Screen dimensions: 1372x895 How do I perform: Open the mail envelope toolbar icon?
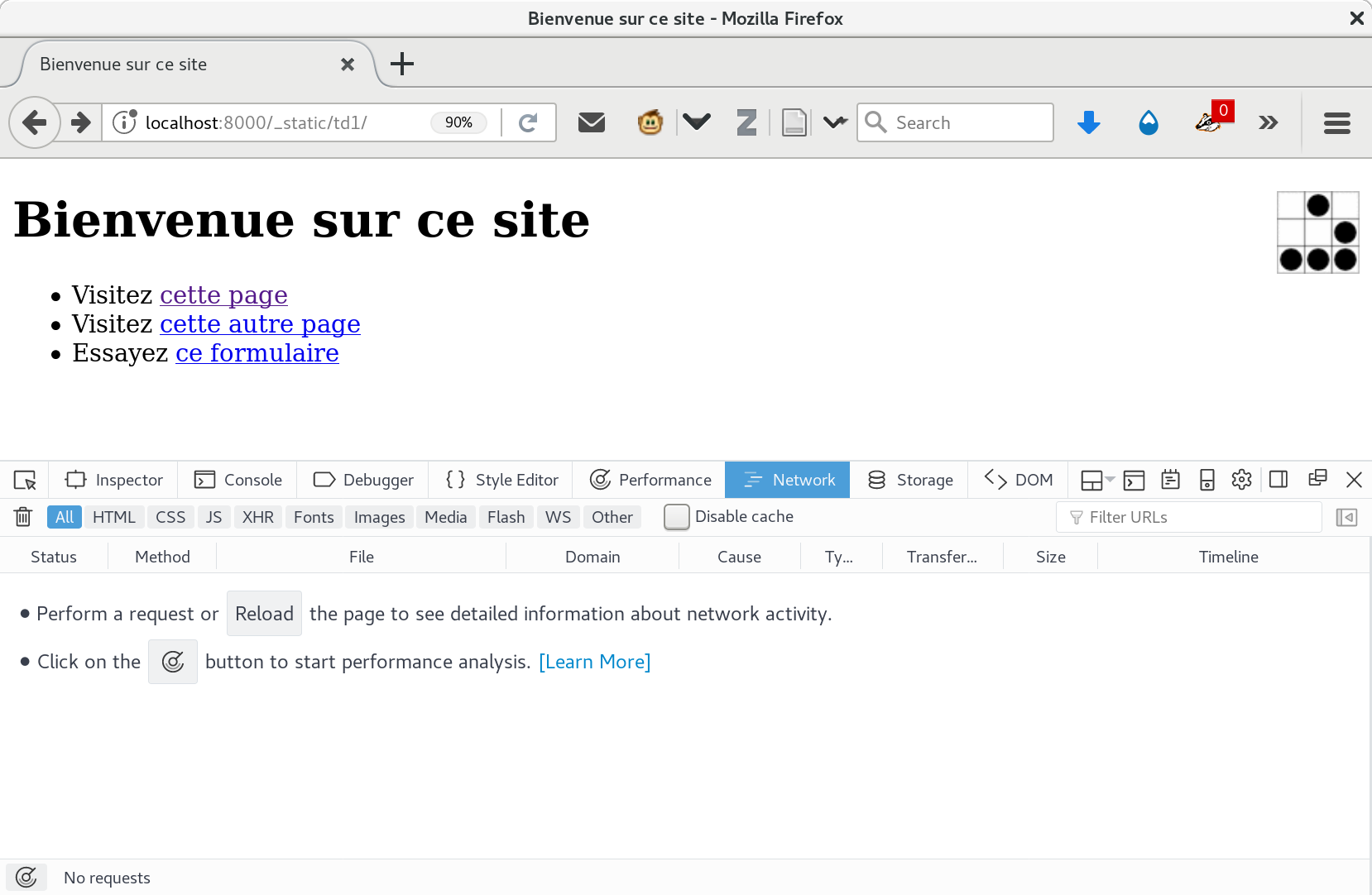pyautogui.click(x=592, y=122)
